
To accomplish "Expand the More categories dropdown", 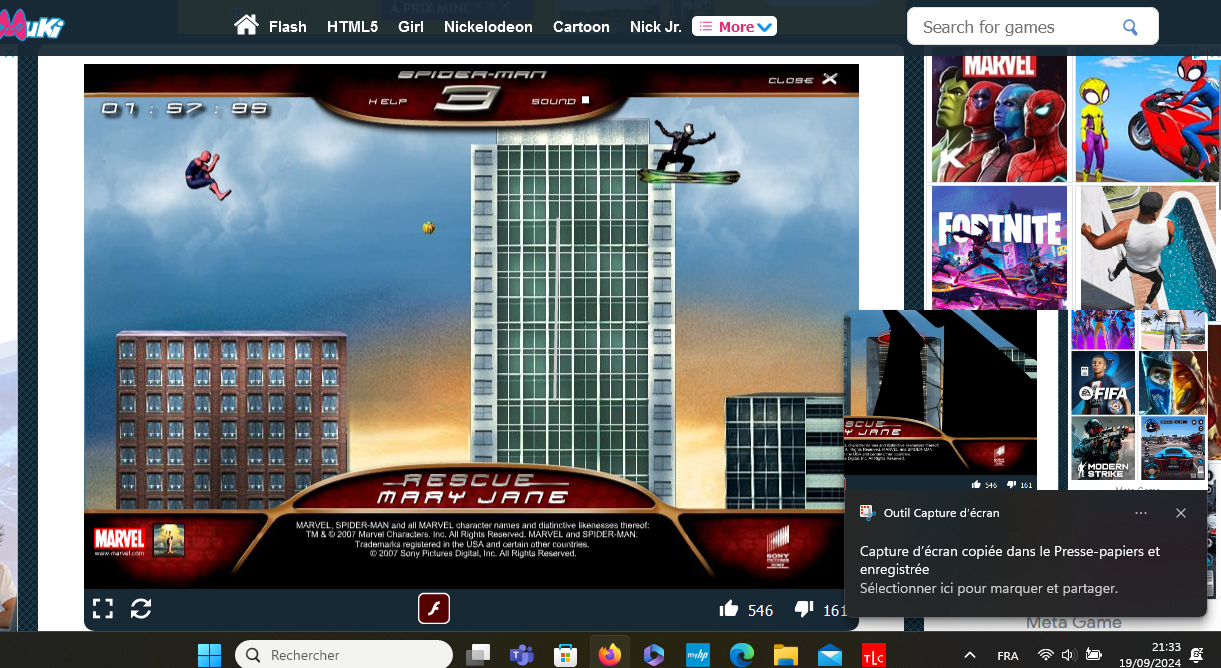I will (734, 27).
